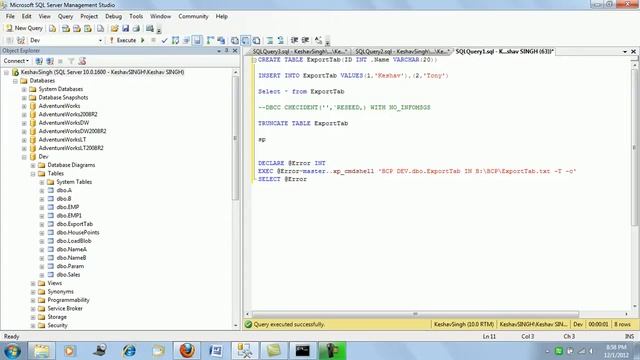Start debugging with the green arrow
Image resolution: width=640 pixels, height=360 pixels.
point(142,40)
